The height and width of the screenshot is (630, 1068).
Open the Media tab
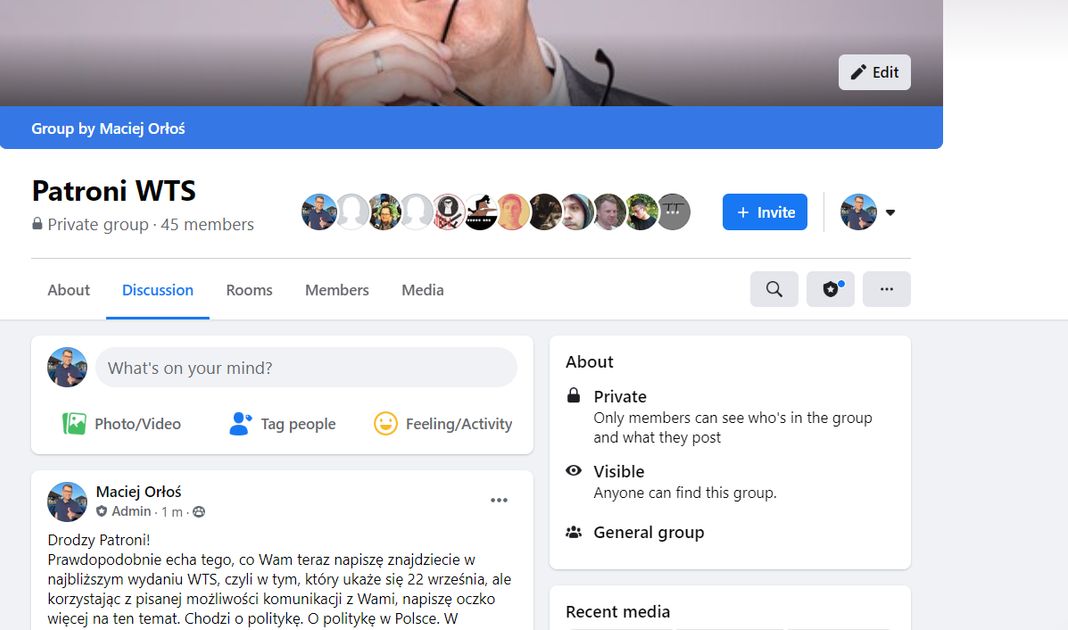tap(422, 290)
